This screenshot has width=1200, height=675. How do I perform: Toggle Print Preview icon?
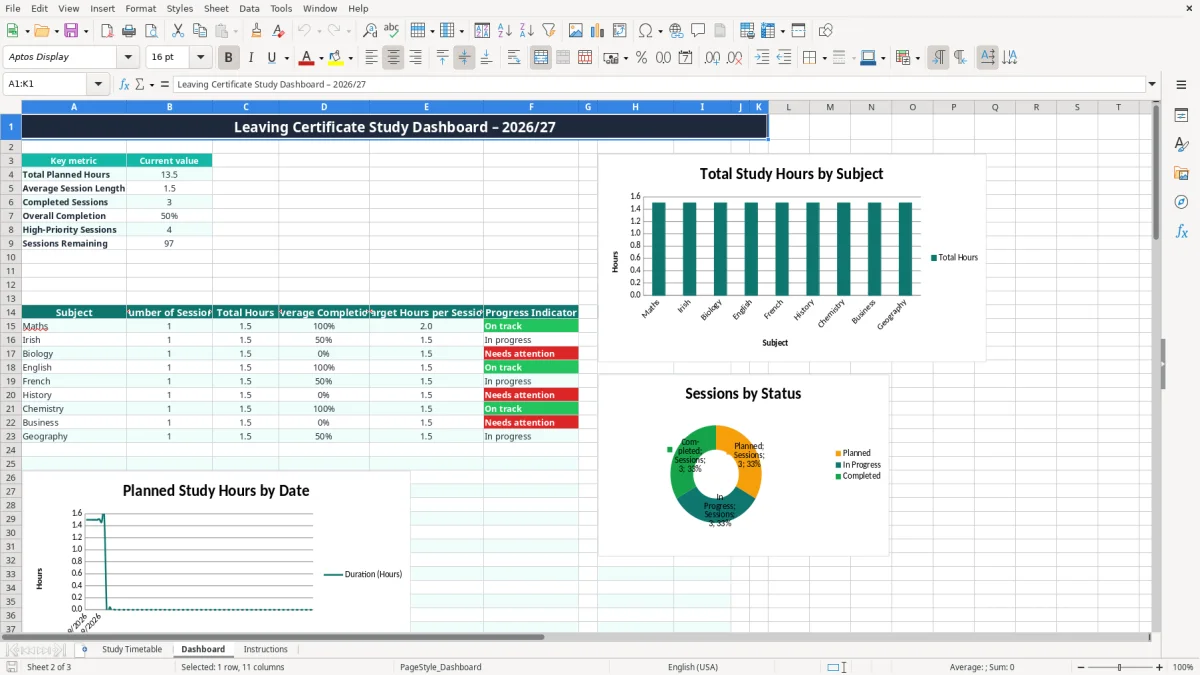click(152, 31)
